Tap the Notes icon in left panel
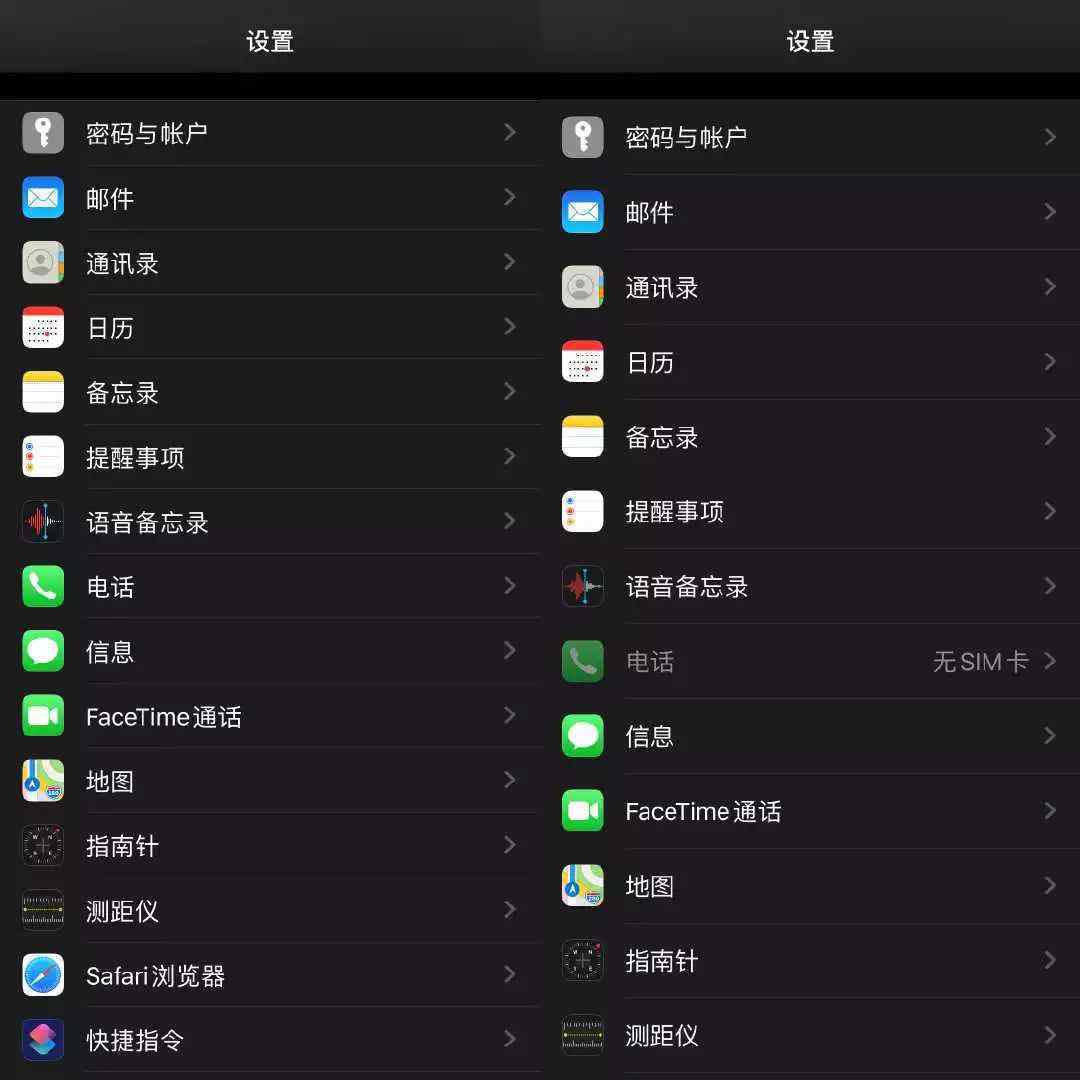The height and width of the screenshot is (1080, 1080). pyautogui.click(x=43, y=391)
